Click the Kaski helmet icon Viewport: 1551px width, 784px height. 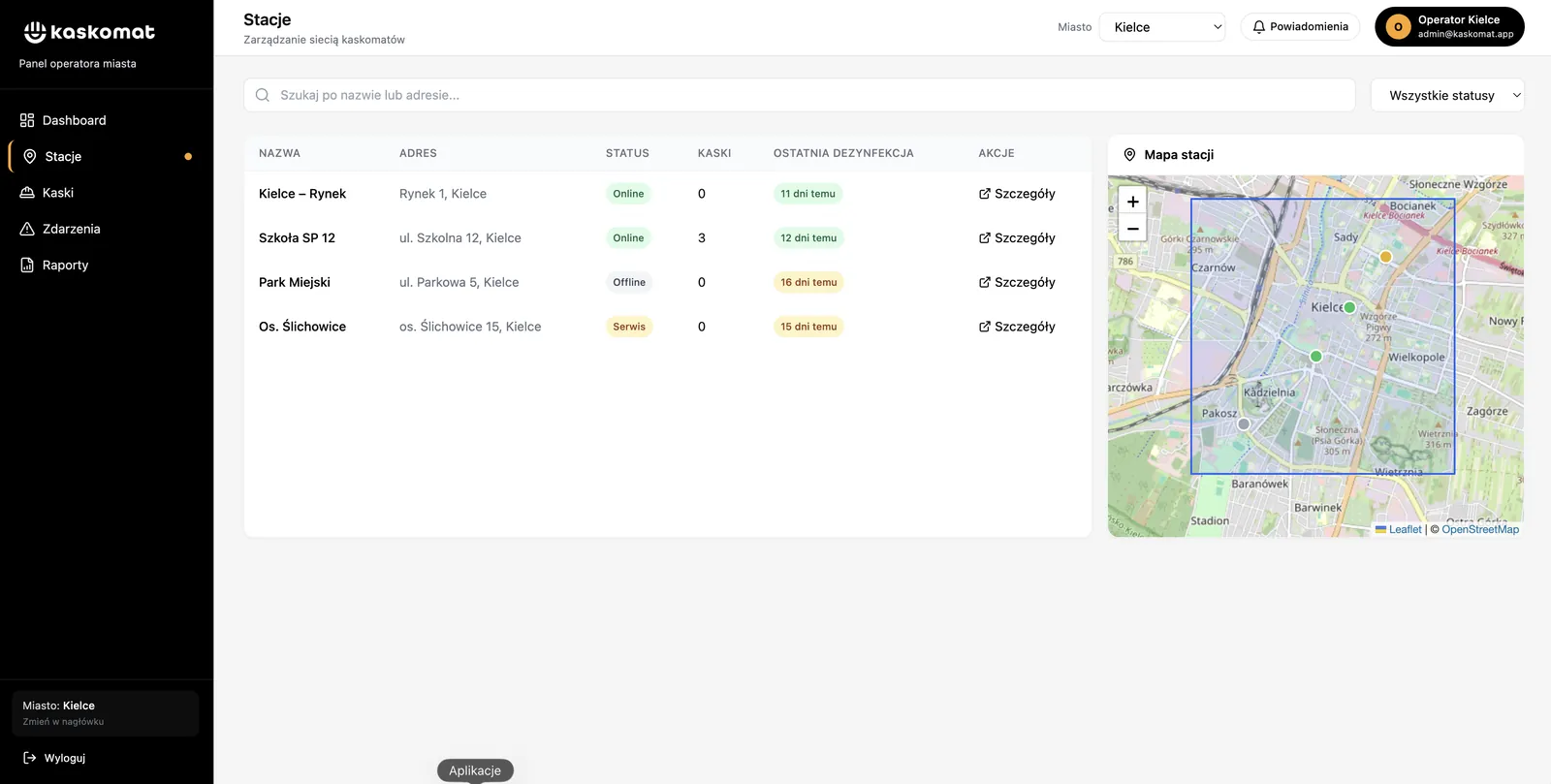click(27, 193)
